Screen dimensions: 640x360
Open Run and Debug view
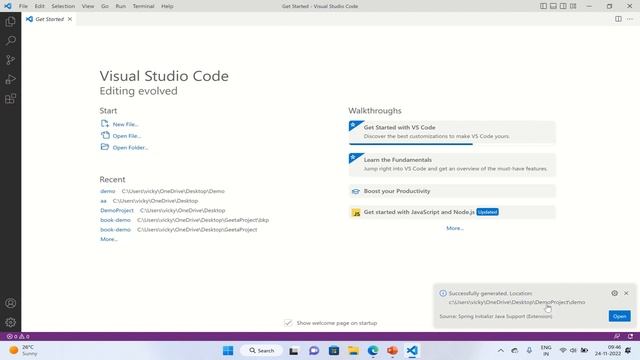[11, 79]
